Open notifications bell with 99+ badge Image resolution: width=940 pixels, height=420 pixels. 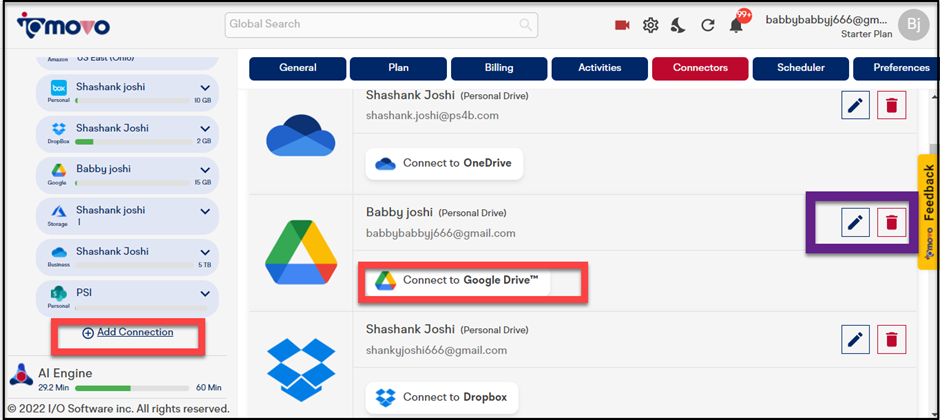[x=737, y=24]
